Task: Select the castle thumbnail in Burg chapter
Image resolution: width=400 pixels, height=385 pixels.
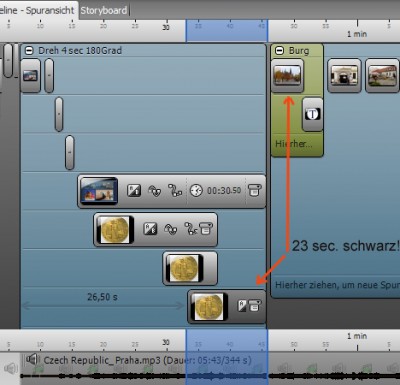Action: coord(287,75)
